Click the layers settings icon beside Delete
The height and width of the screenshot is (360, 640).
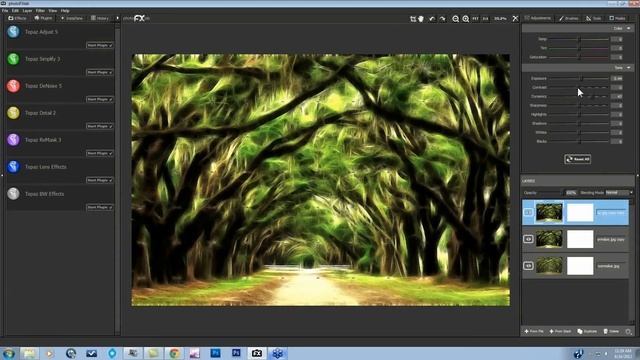629,331
